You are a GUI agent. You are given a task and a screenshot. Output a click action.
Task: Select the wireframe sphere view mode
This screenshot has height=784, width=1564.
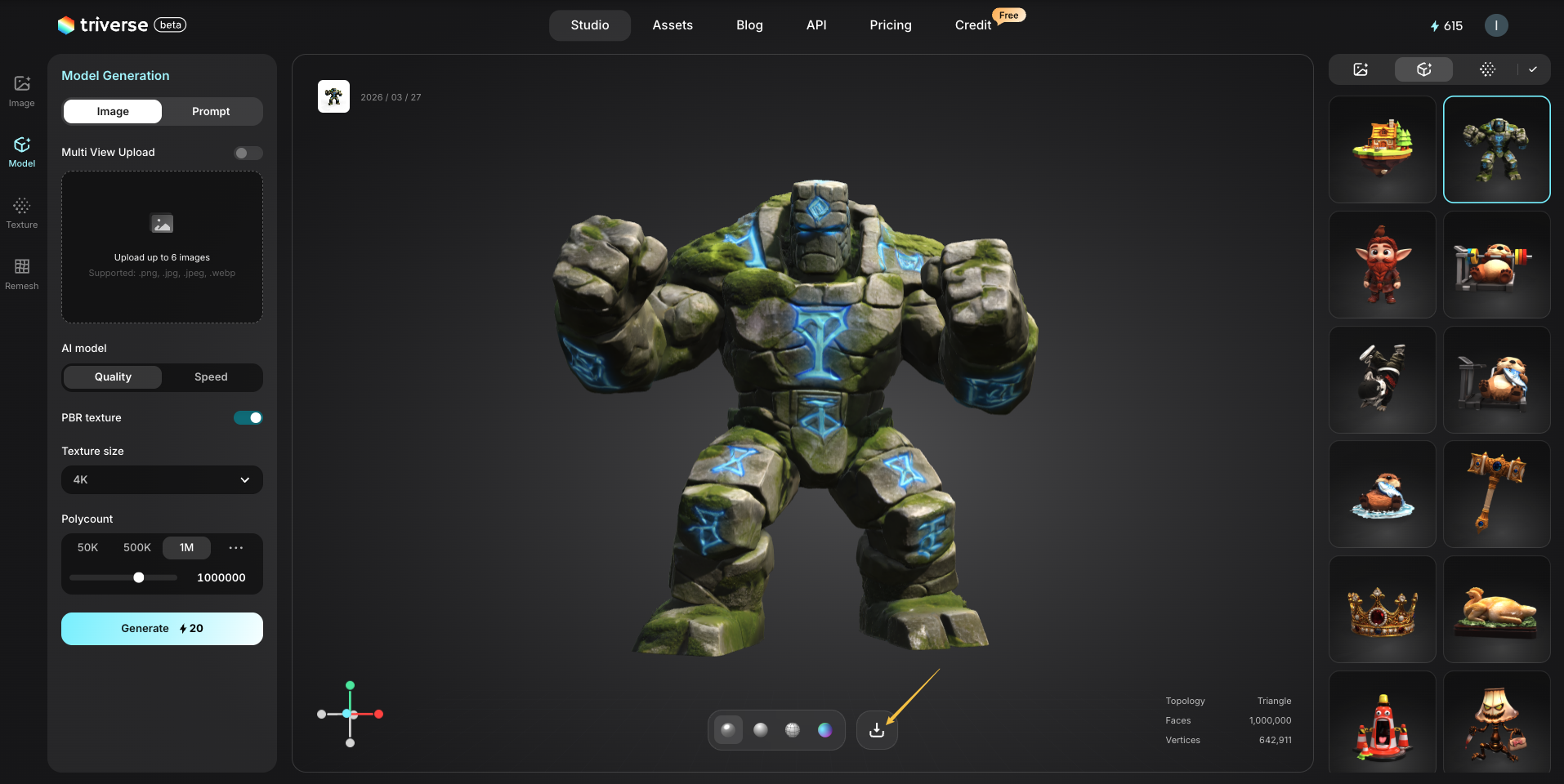click(793, 730)
